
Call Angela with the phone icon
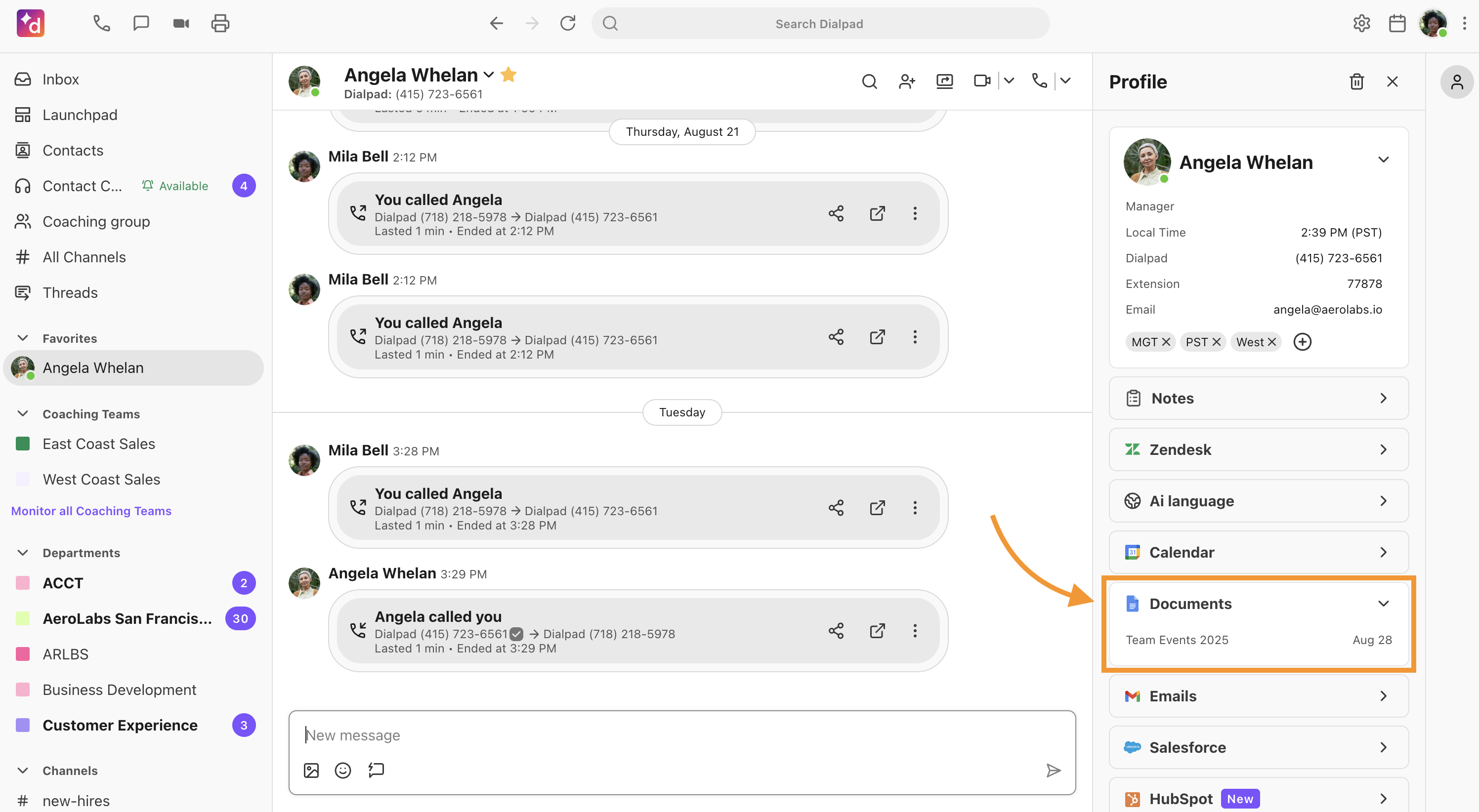coord(1039,81)
